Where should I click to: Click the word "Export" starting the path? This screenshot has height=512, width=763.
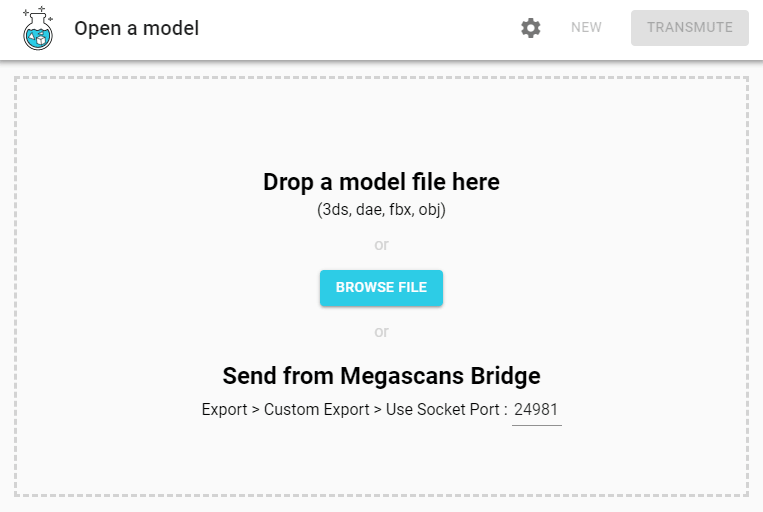225,410
